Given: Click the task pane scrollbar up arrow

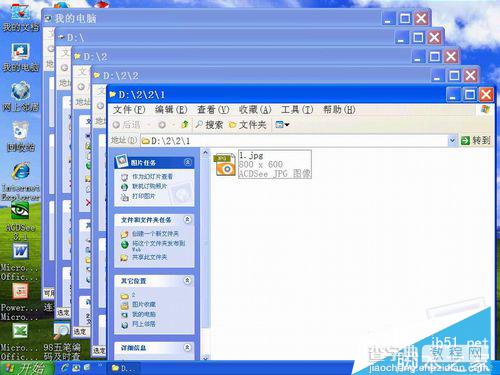Looking at the screenshot, I should click(205, 153).
